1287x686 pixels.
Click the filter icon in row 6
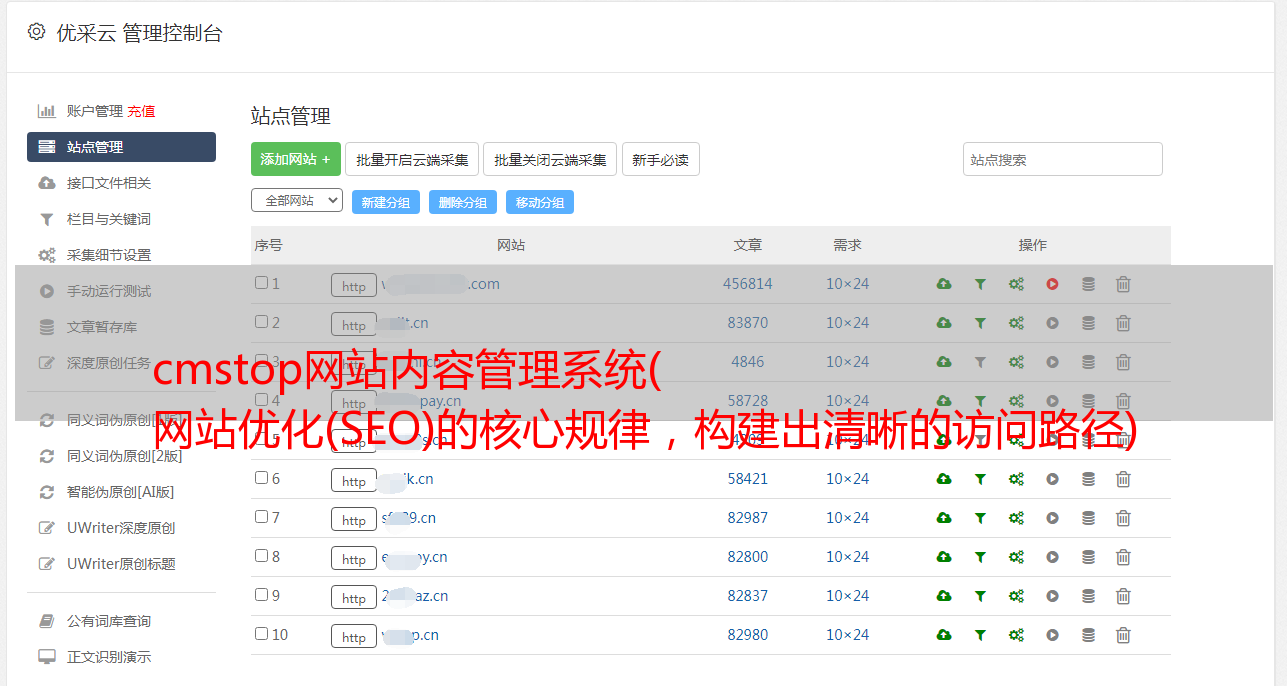click(x=980, y=479)
